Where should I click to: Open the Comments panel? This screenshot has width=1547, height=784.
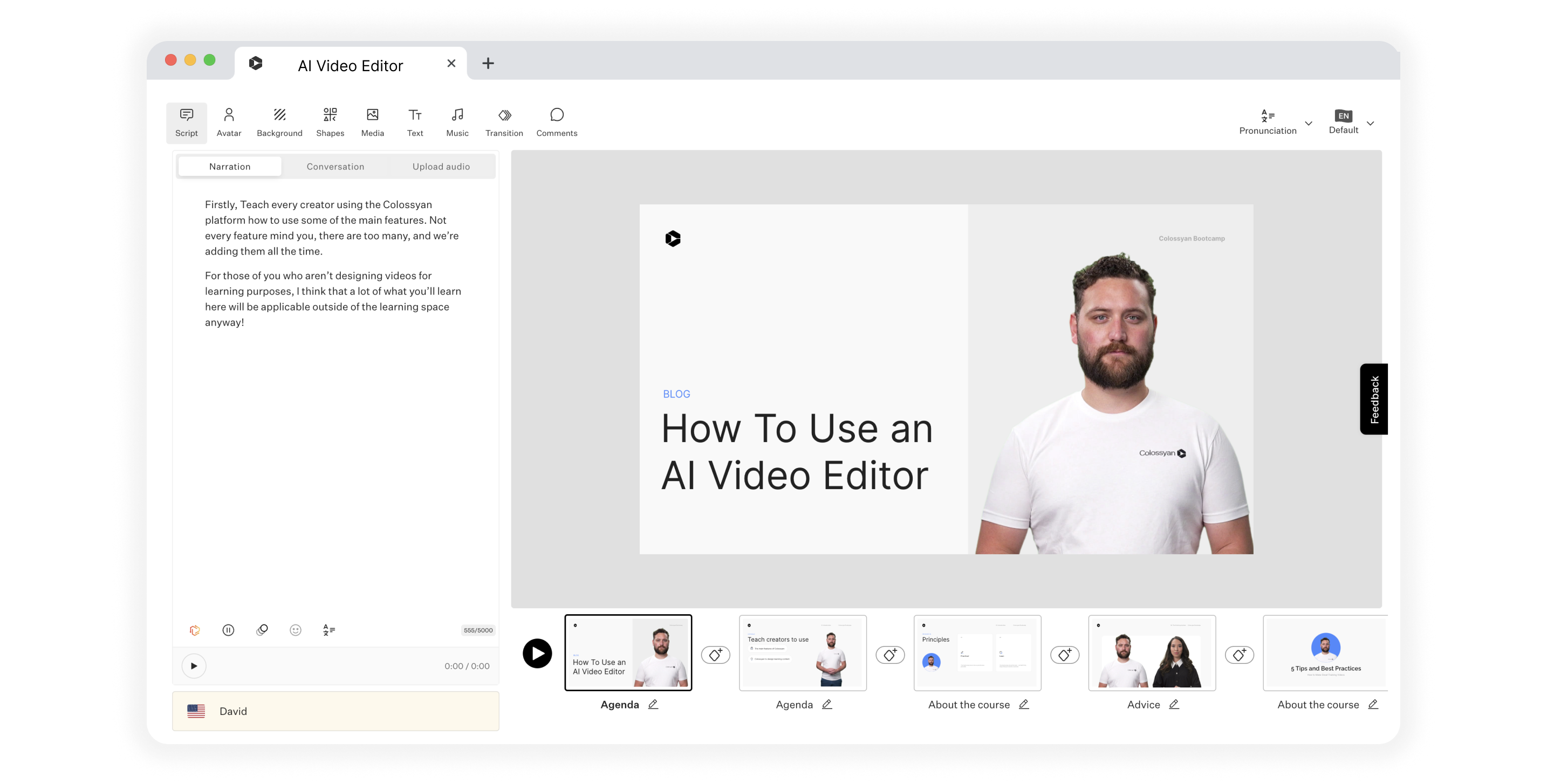pos(557,122)
